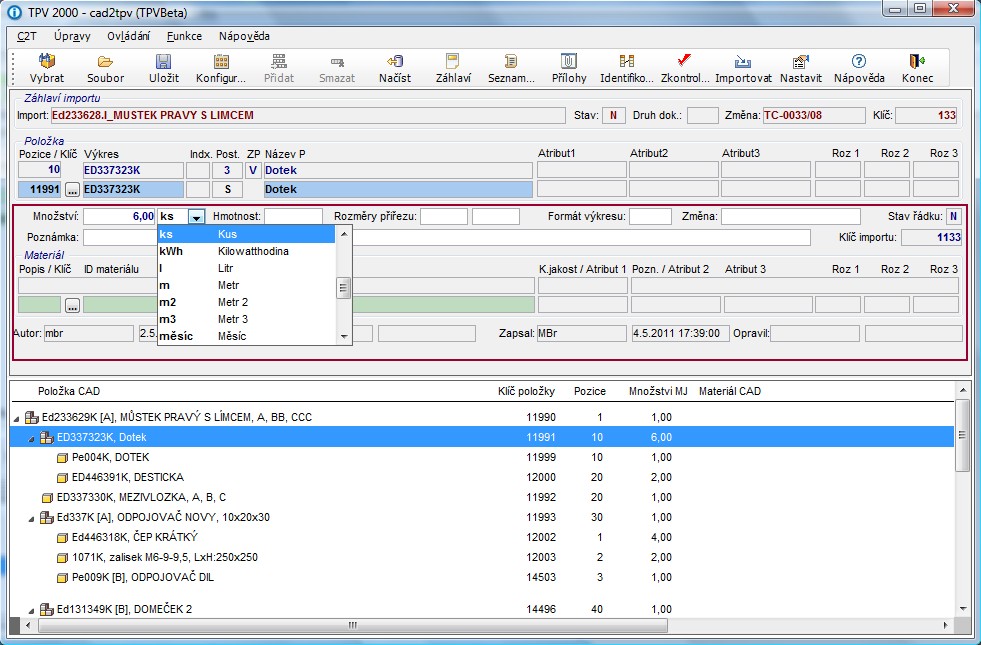Click unit list scroll down arrow

(343, 337)
